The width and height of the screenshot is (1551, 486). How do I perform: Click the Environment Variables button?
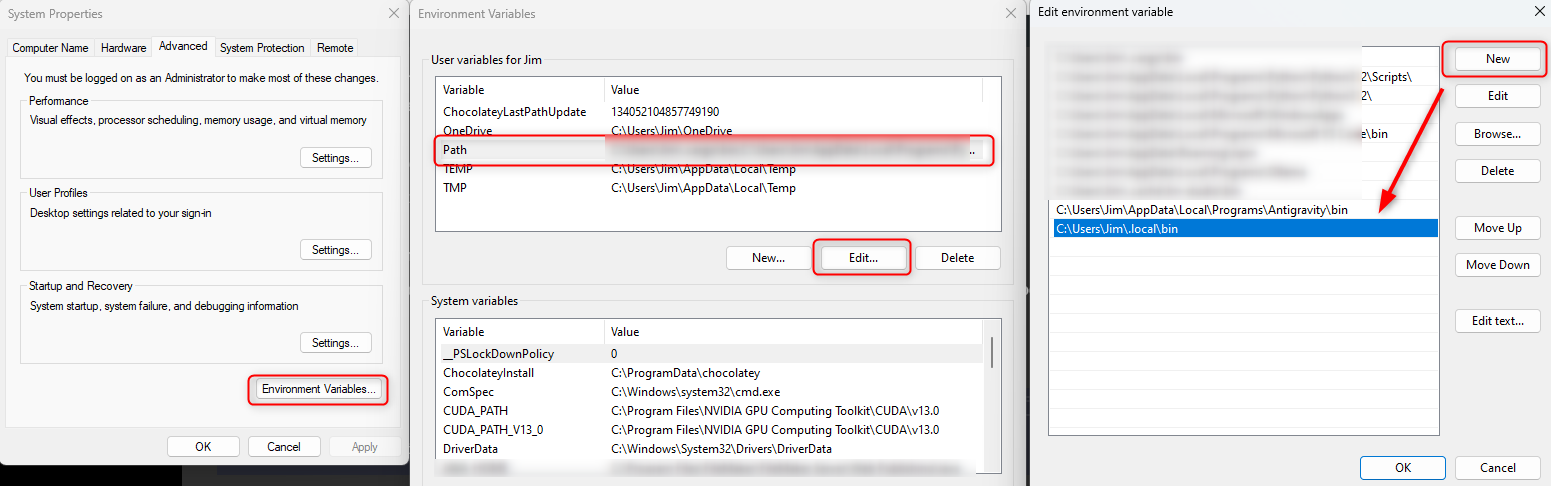[318, 389]
